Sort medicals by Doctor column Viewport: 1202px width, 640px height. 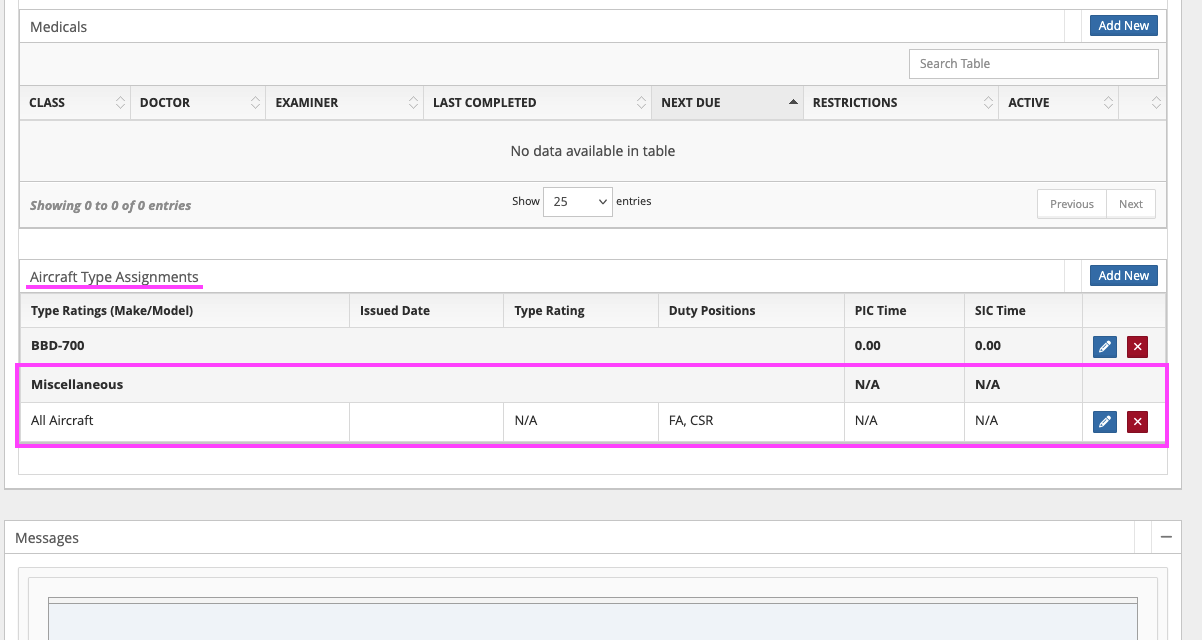[198, 103]
